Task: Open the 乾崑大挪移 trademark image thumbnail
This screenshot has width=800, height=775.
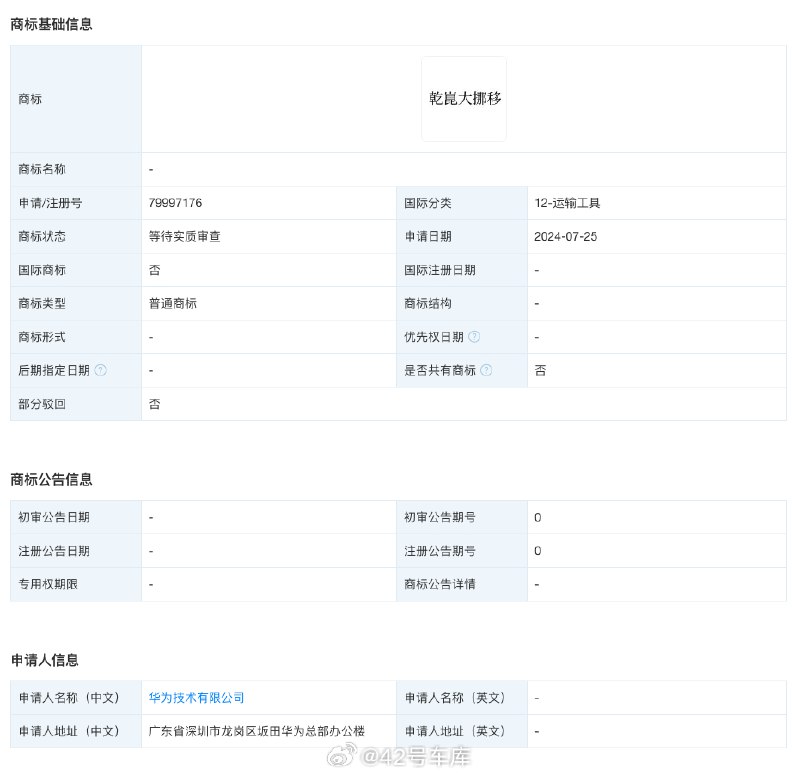Action: tap(464, 99)
